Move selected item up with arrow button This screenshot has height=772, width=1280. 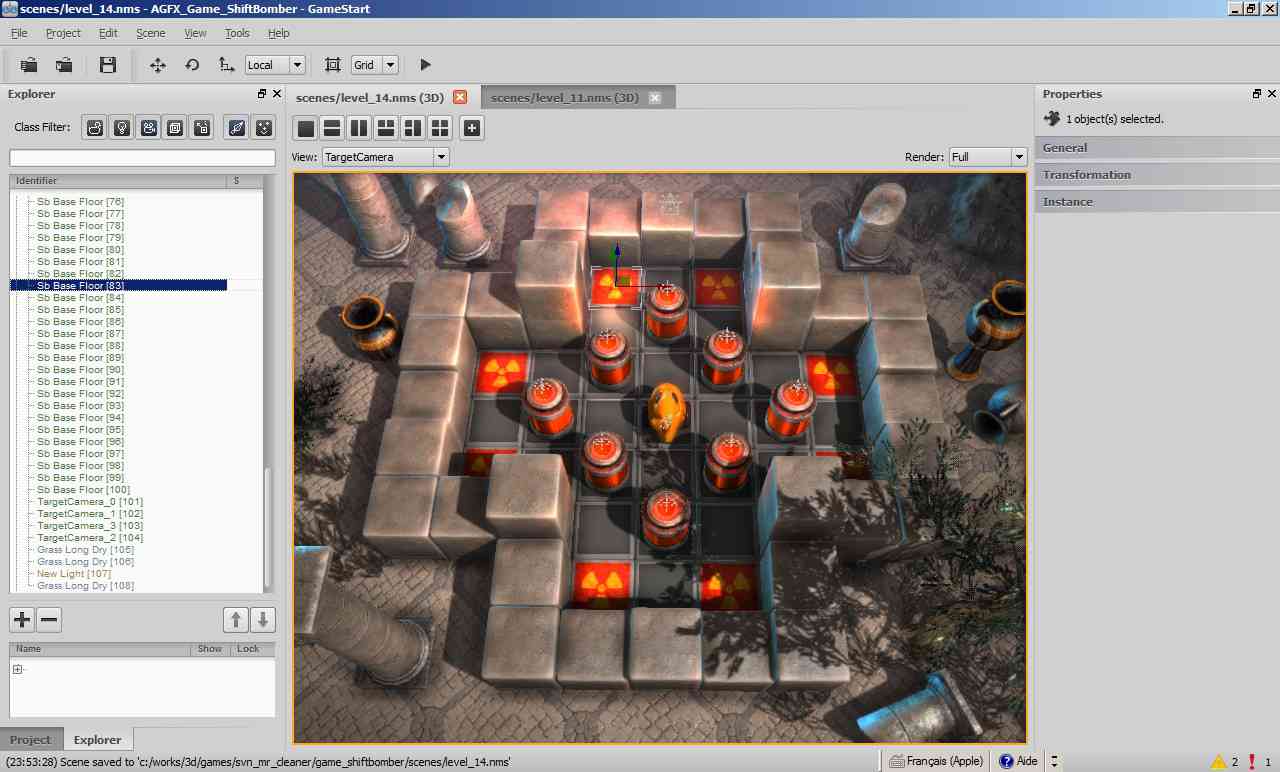point(235,619)
